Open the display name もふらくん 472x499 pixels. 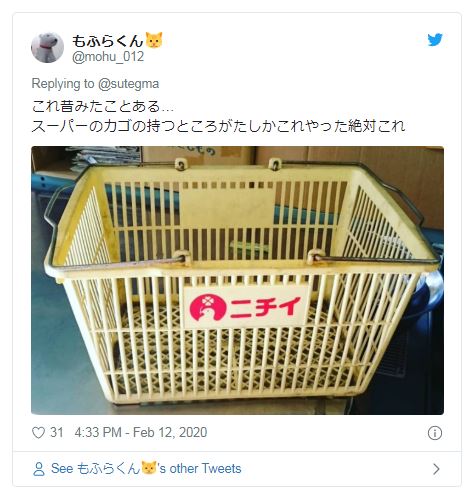pyautogui.click(x=108, y=41)
